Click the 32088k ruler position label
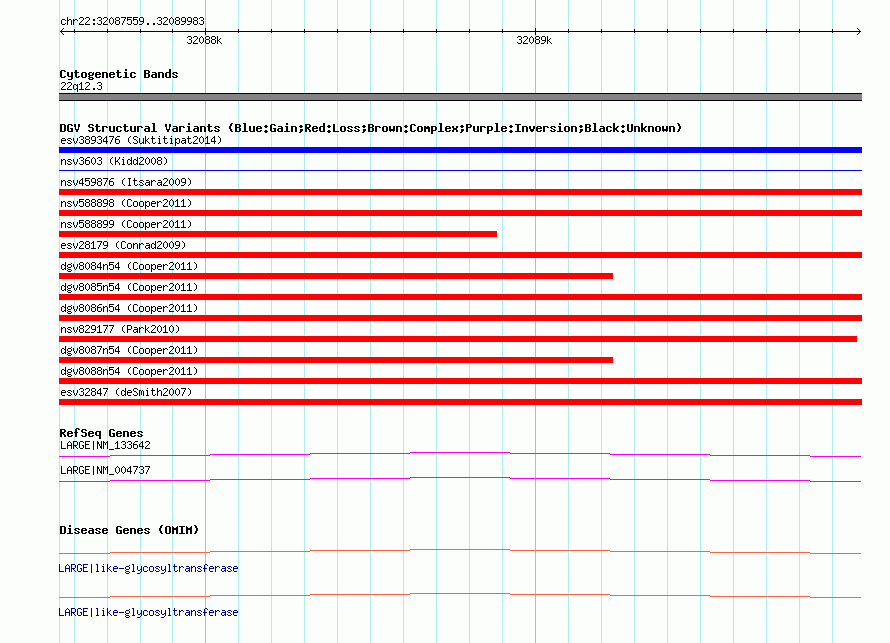 pyautogui.click(x=204, y=40)
